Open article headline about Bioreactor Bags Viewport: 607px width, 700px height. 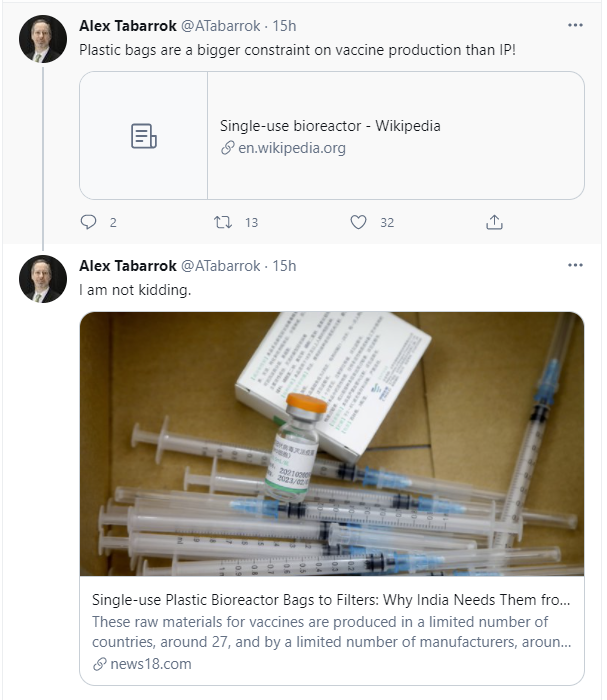[331, 600]
